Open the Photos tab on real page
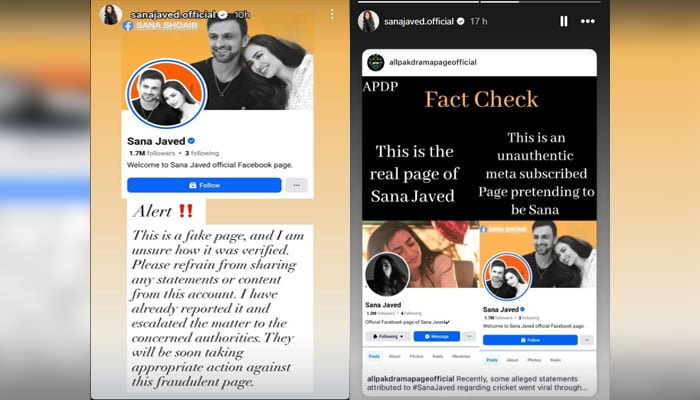The image size is (700, 400). [x=416, y=356]
